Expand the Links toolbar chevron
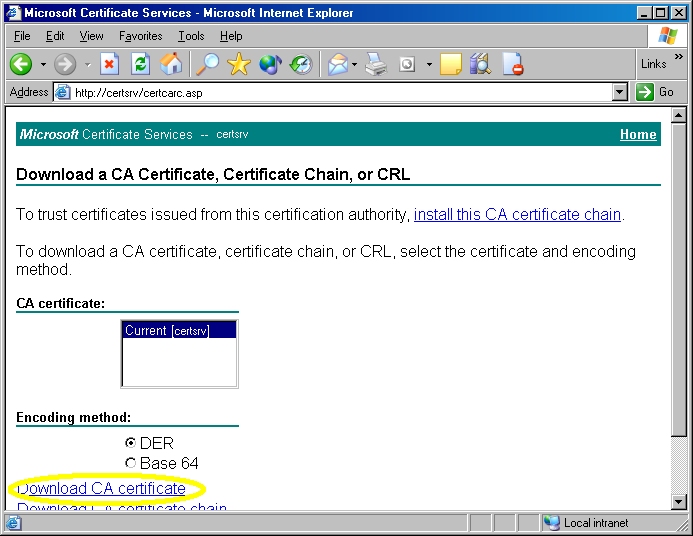The height and width of the screenshot is (536, 693). pos(678,57)
